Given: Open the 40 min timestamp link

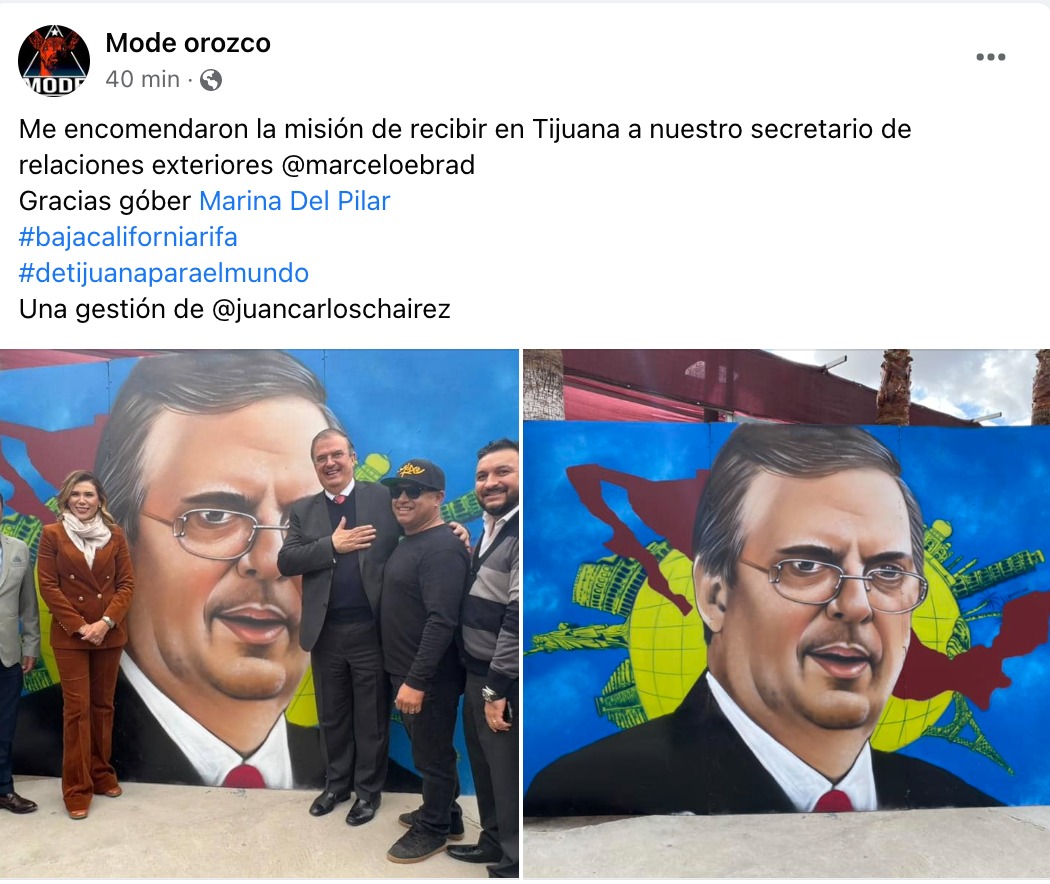Looking at the screenshot, I should point(143,80).
